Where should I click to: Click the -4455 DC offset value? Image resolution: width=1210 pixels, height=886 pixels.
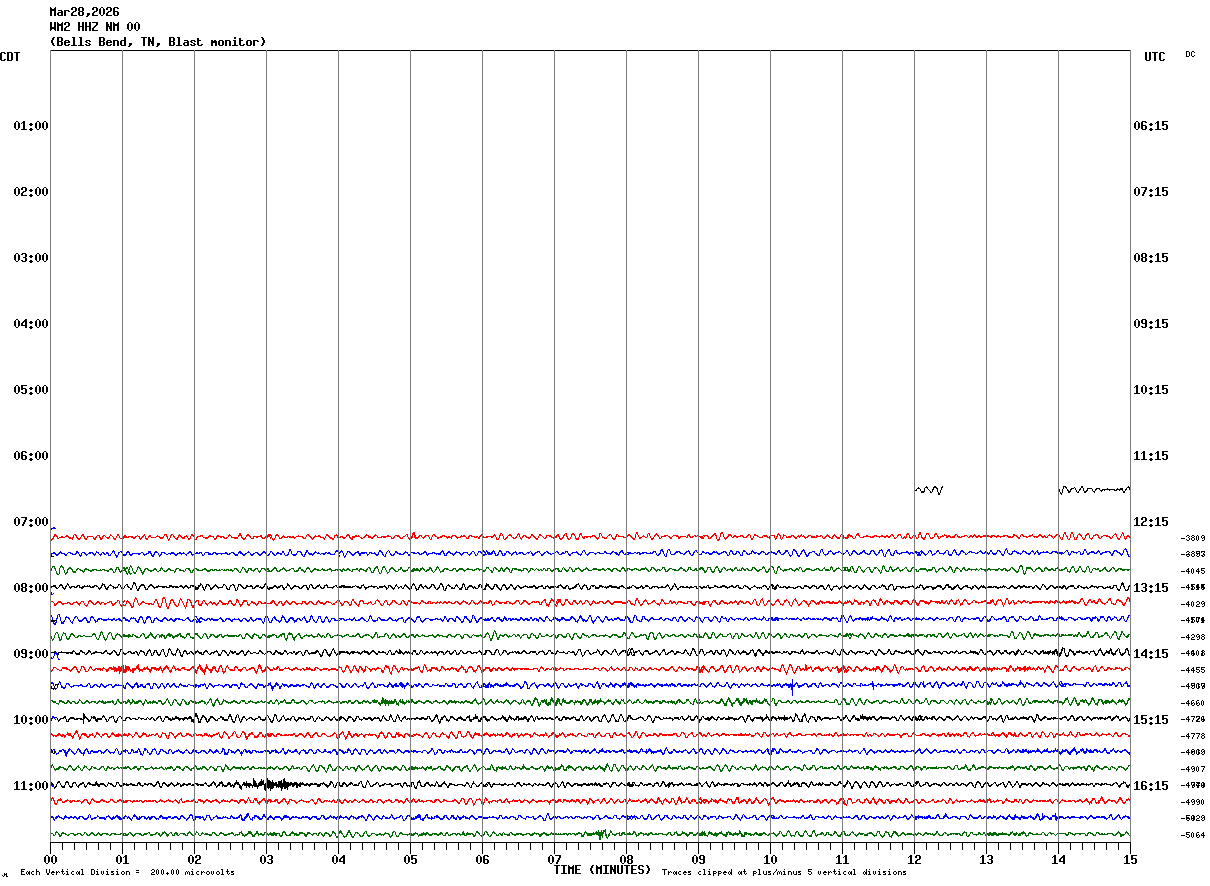pyautogui.click(x=1192, y=671)
